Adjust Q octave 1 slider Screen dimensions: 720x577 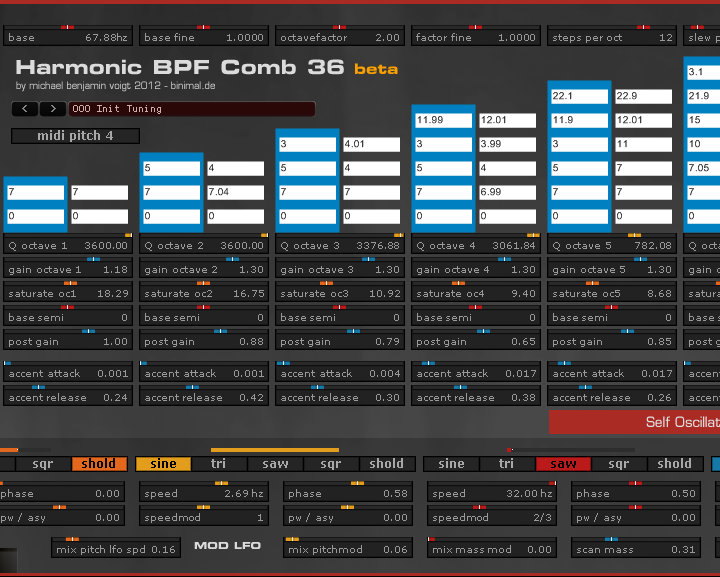pyautogui.click(x=68, y=244)
